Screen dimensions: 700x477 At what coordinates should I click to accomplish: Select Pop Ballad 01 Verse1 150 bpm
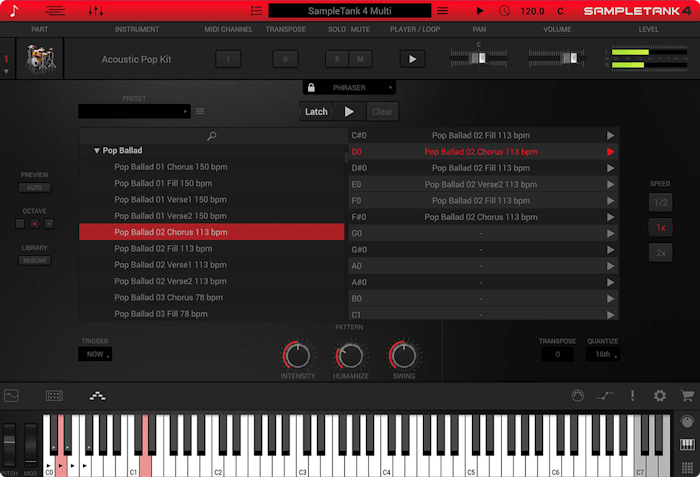[x=212, y=199]
